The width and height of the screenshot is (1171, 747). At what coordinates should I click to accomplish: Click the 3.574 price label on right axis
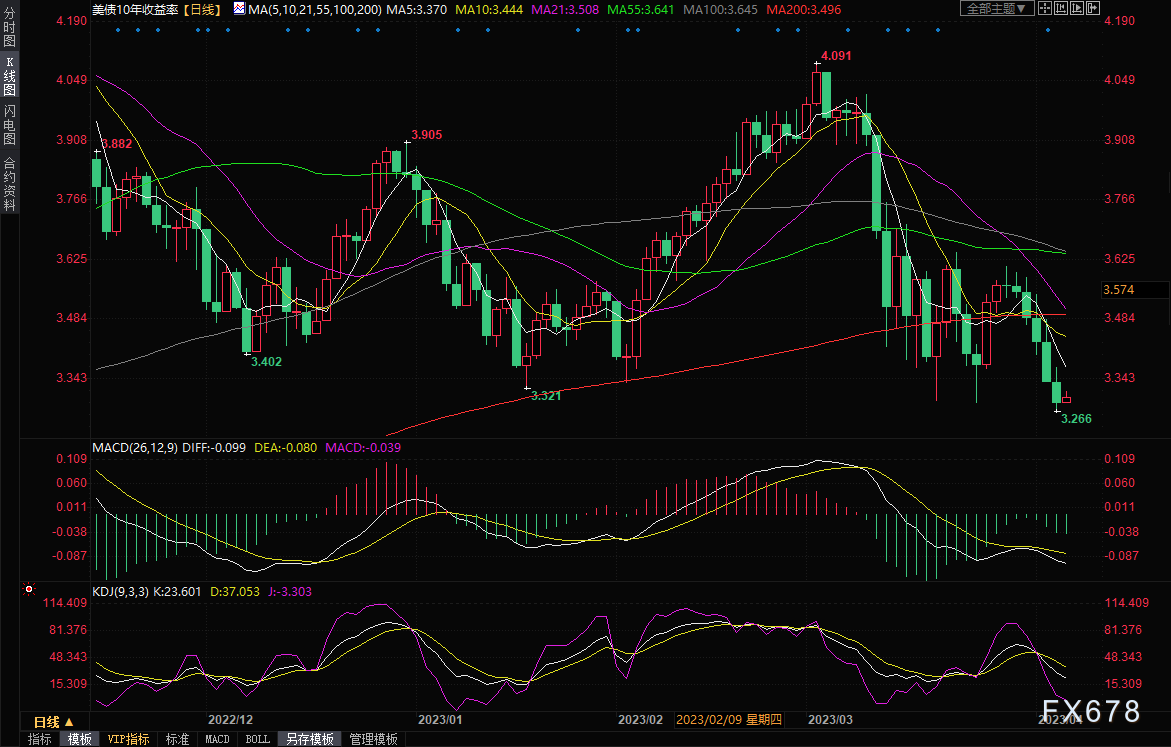[1118, 290]
